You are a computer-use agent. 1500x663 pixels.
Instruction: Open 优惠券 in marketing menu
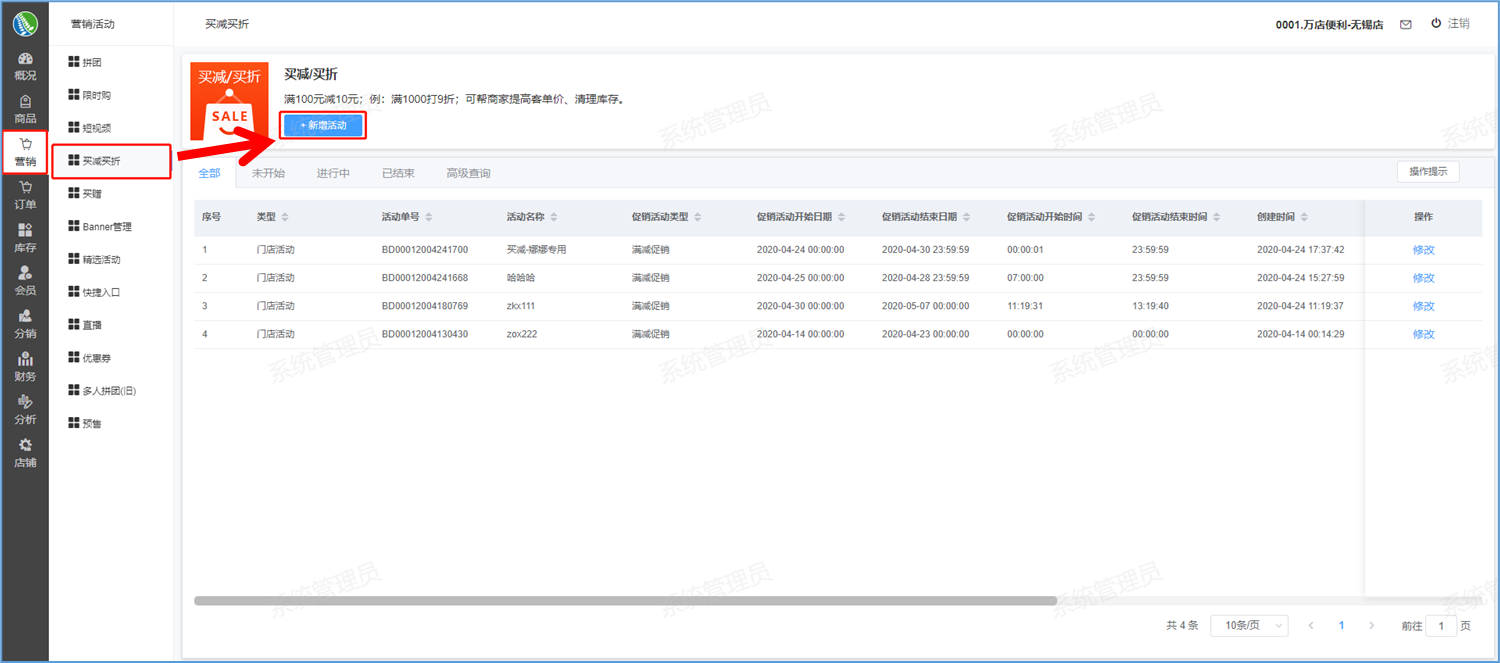[x=97, y=357]
